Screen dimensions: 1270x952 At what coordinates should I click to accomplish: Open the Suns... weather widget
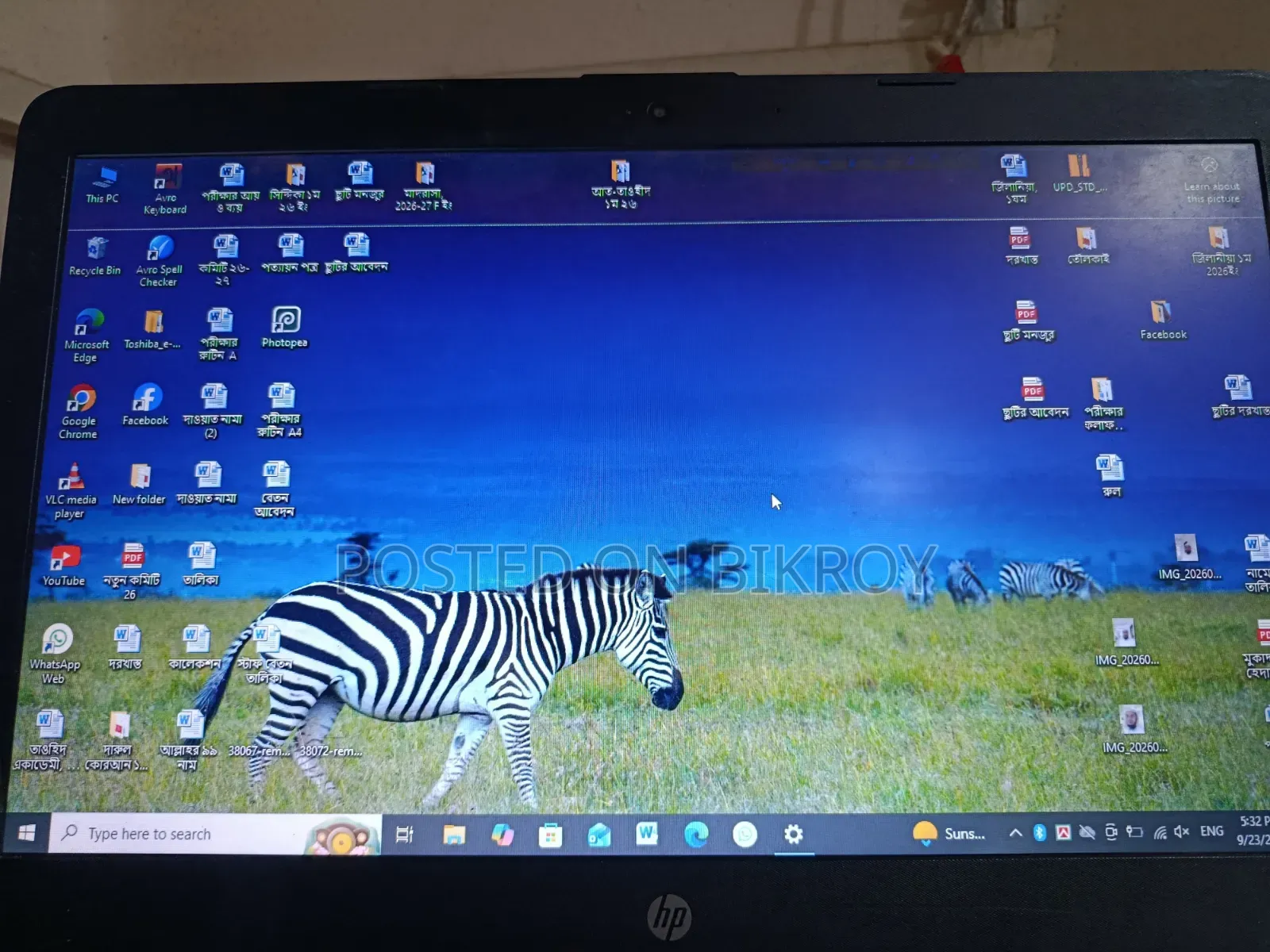949,833
